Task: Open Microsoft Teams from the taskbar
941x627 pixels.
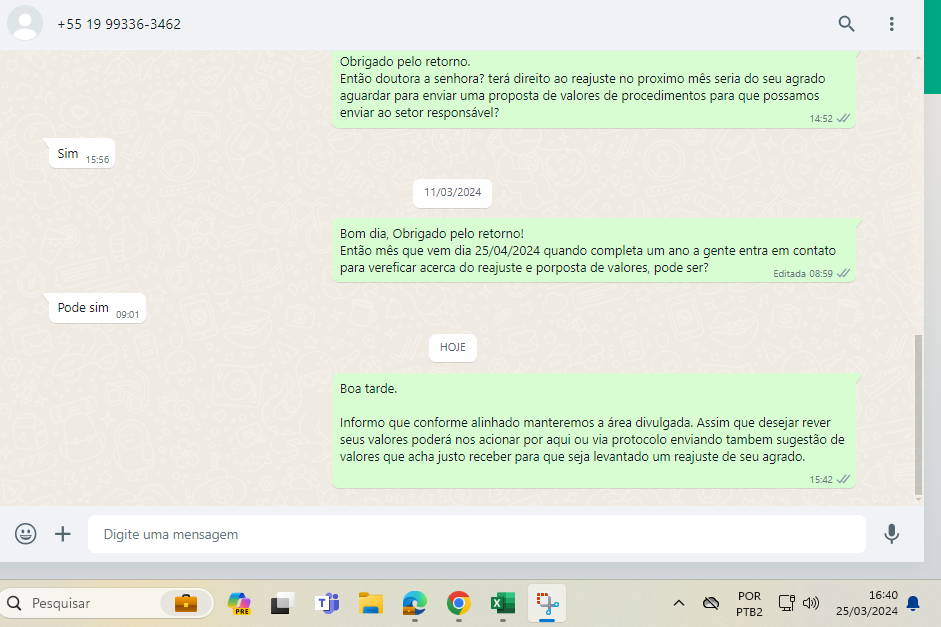Action: pyautogui.click(x=327, y=603)
